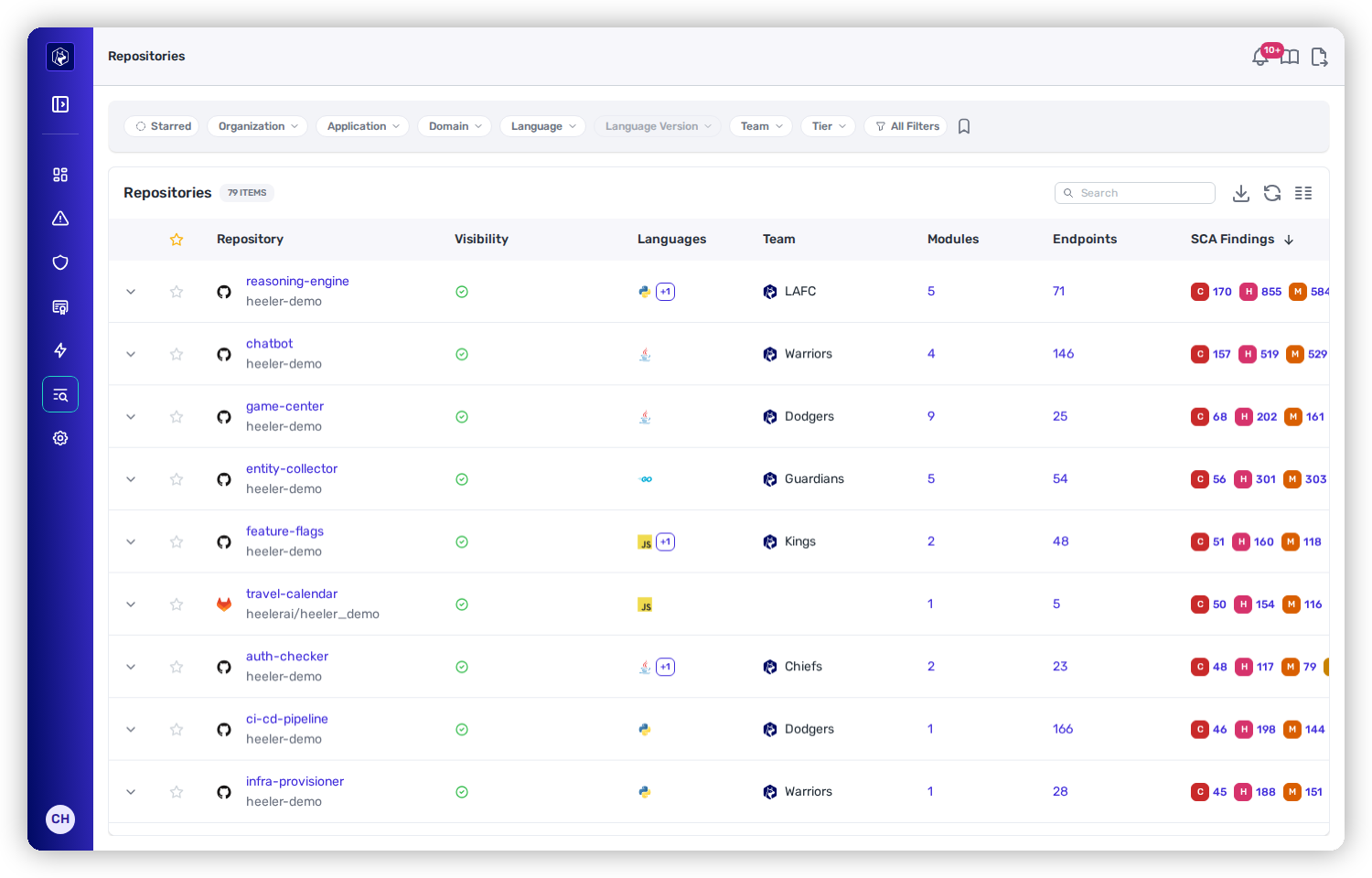Image resolution: width=1372 pixels, height=878 pixels.
Task: Open the ci-cd-pipeline repository link
Action: 287,719
